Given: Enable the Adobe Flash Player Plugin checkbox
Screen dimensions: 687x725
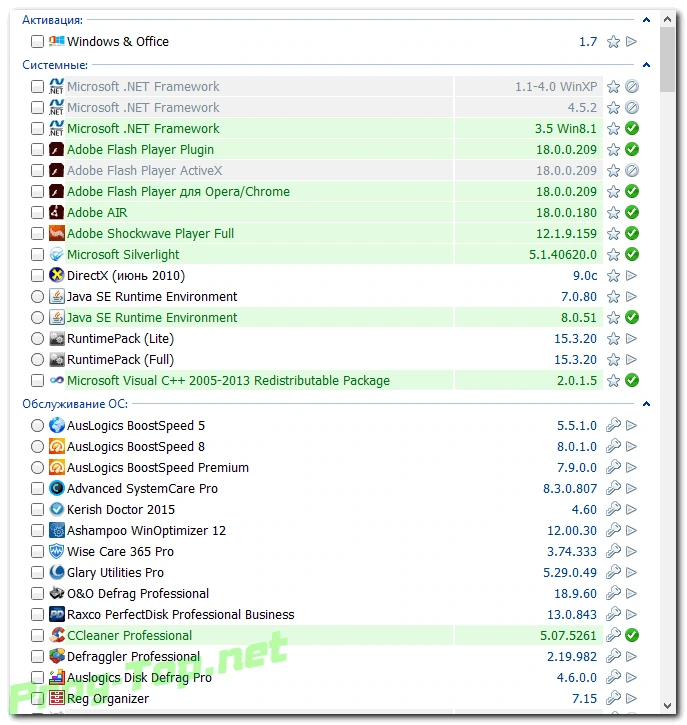Looking at the screenshot, I should [x=37, y=149].
